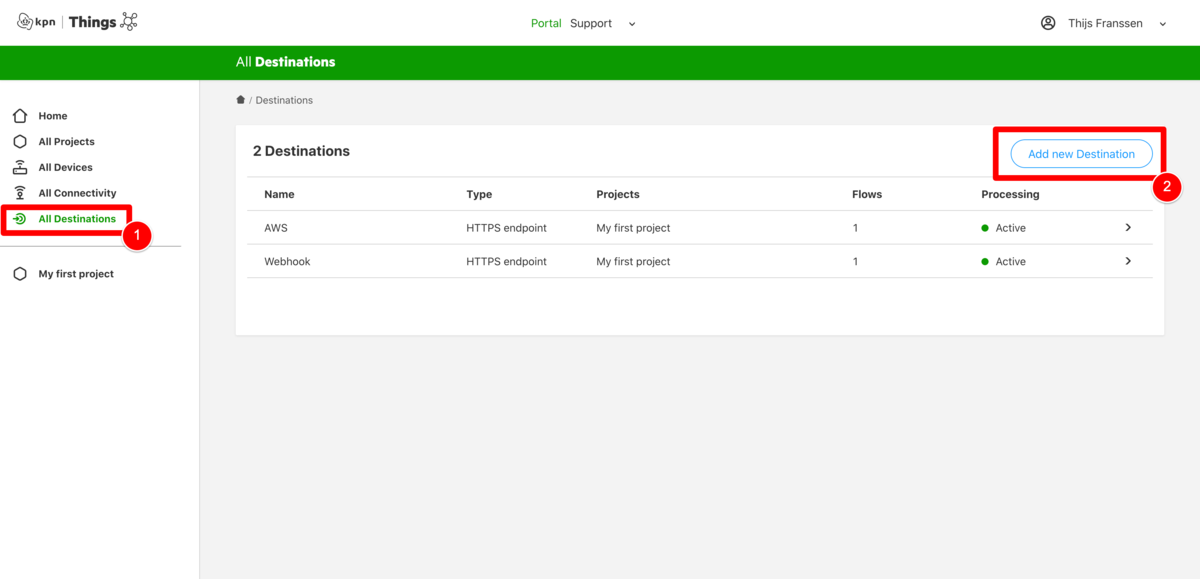Sort by the Name column header

tap(279, 194)
